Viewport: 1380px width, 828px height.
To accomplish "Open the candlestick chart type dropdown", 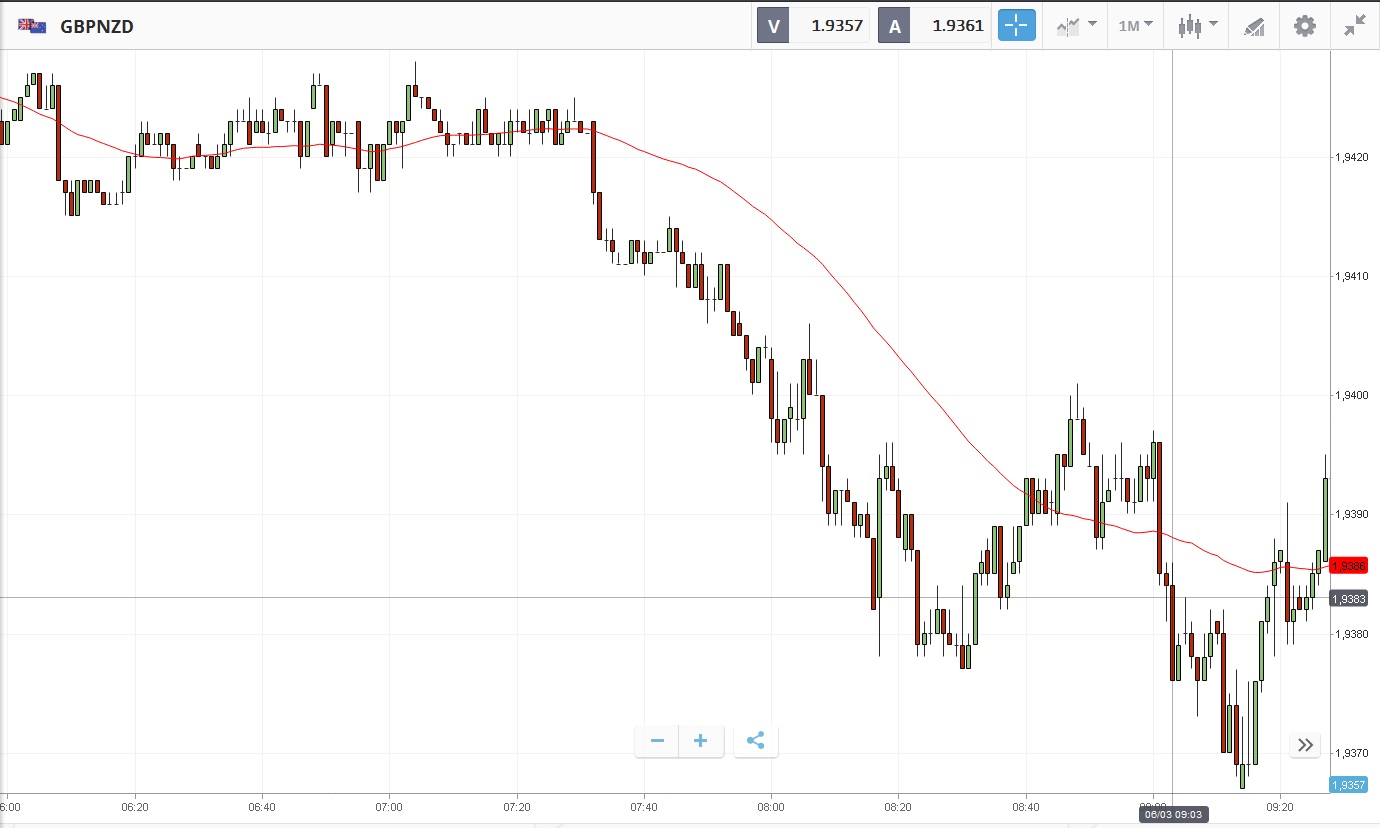I will [1197, 26].
